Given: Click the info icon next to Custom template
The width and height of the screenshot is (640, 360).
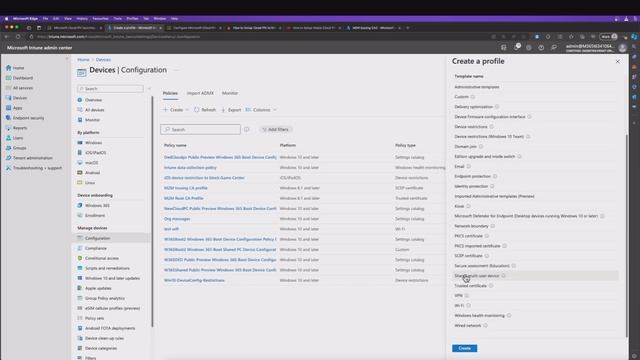Looking at the screenshot, I should click(x=473, y=97).
